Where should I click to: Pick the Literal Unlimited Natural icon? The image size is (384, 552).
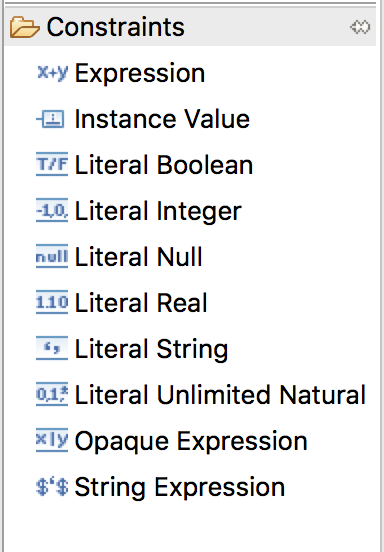pyautogui.click(x=52, y=395)
